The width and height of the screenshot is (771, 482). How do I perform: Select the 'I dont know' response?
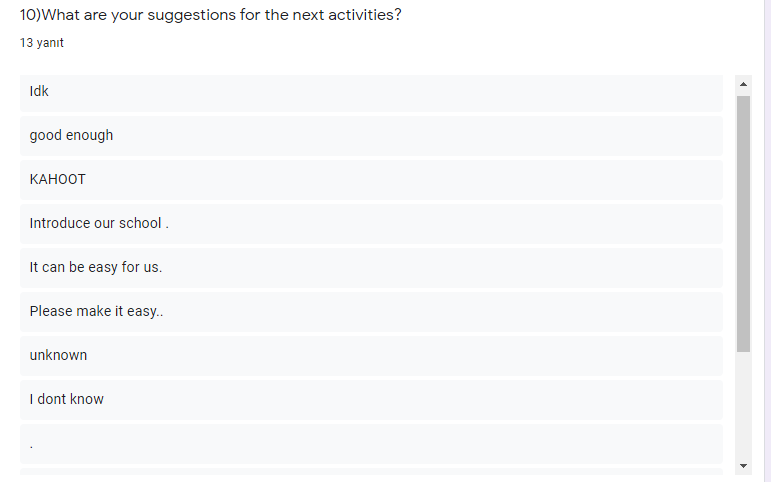click(67, 399)
